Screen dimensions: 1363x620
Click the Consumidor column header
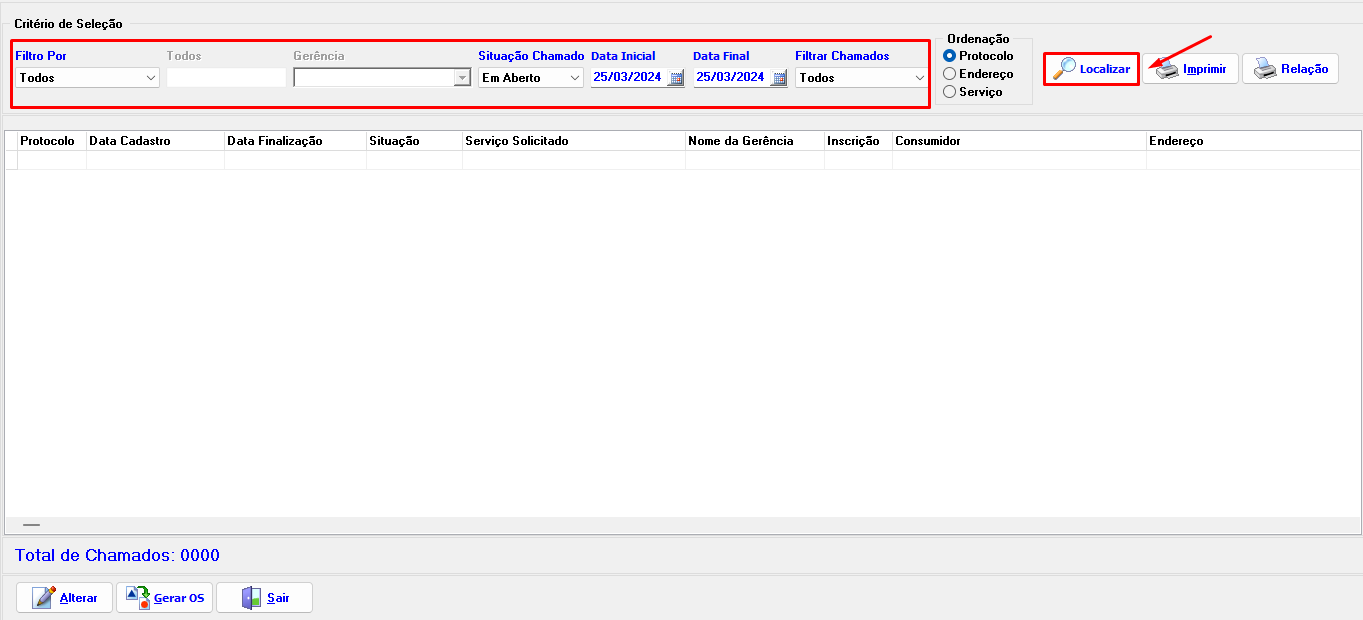1020,141
